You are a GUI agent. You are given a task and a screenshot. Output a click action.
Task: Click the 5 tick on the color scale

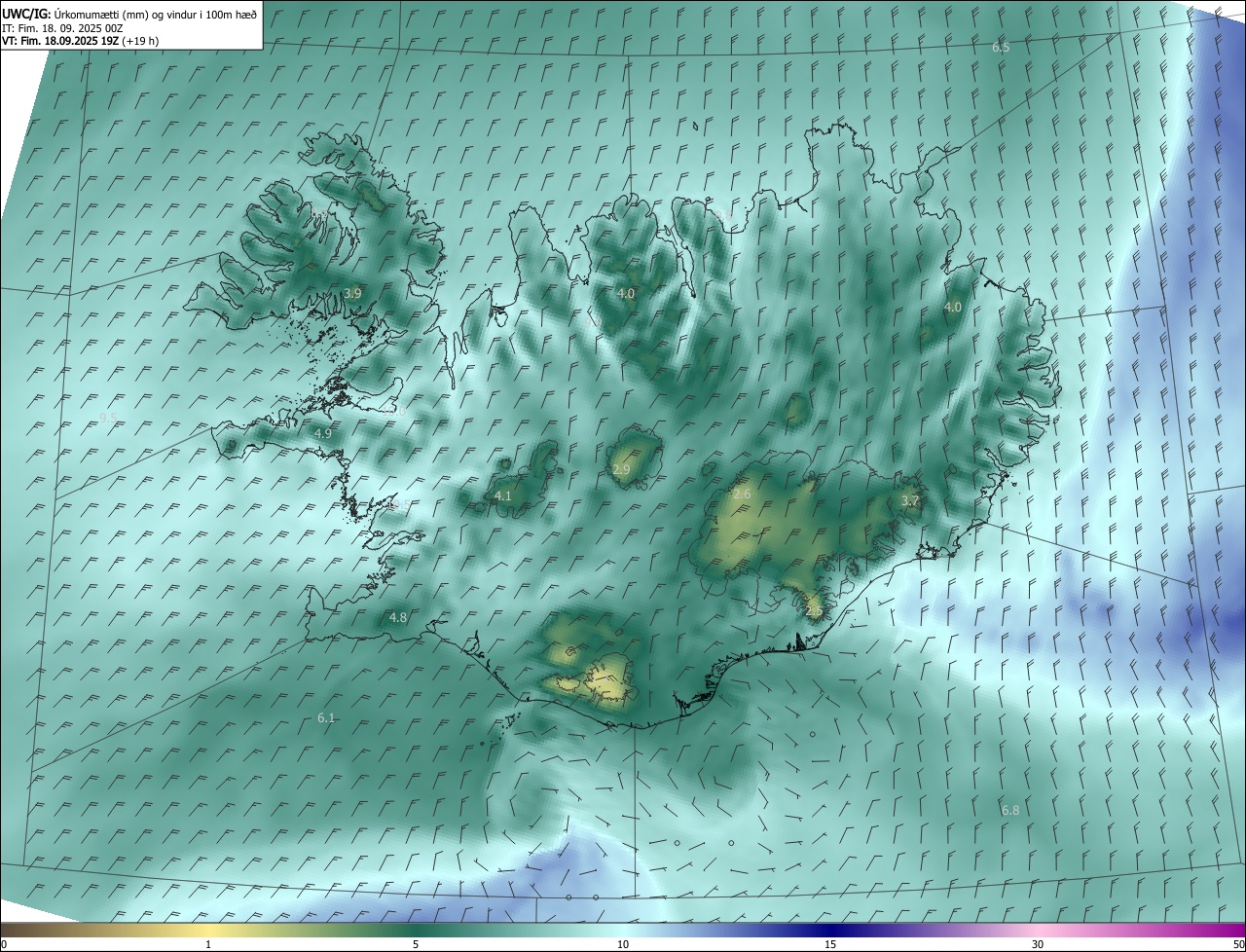click(416, 945)
